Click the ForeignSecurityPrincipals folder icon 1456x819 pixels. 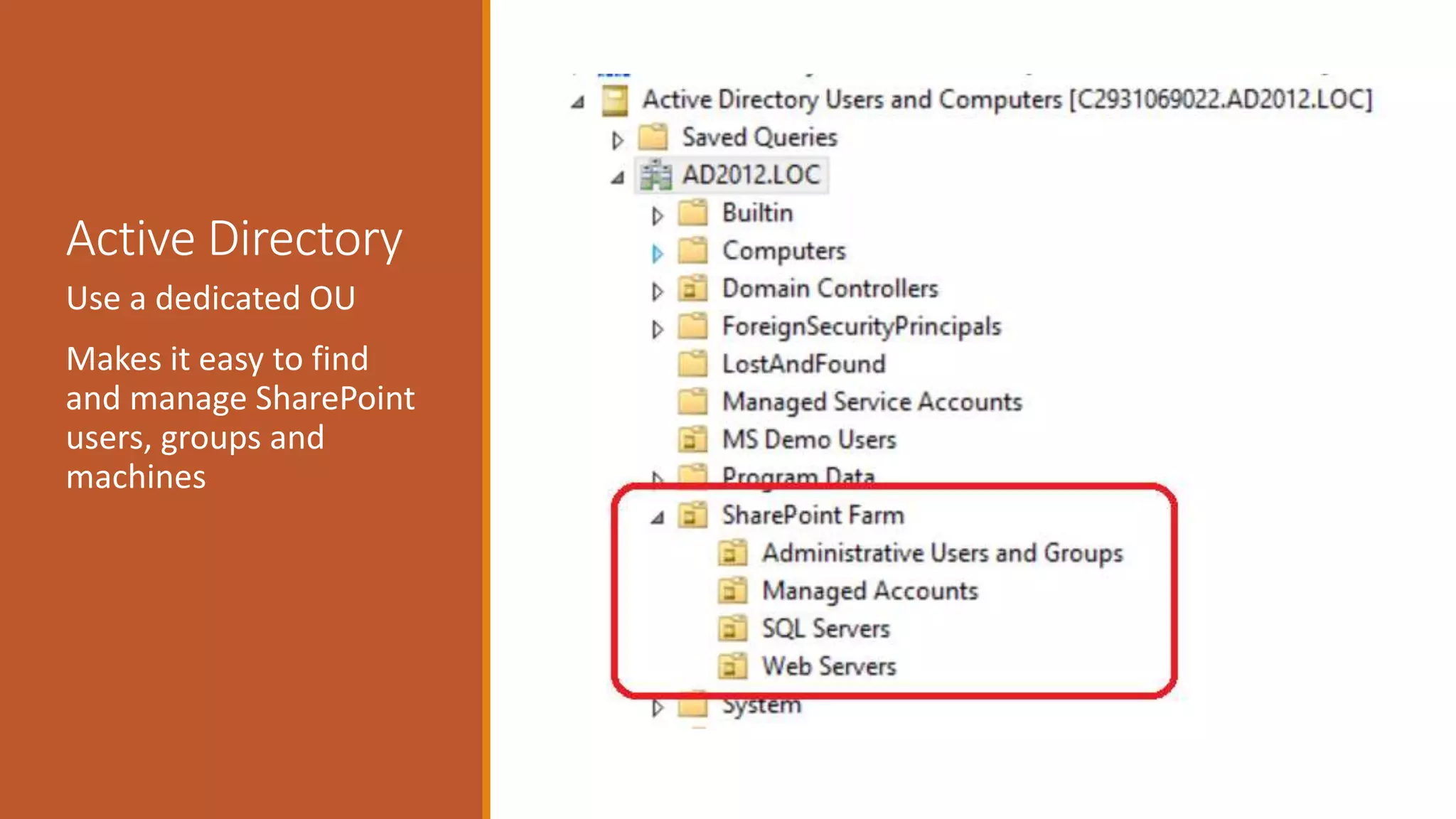coord(692,326)
